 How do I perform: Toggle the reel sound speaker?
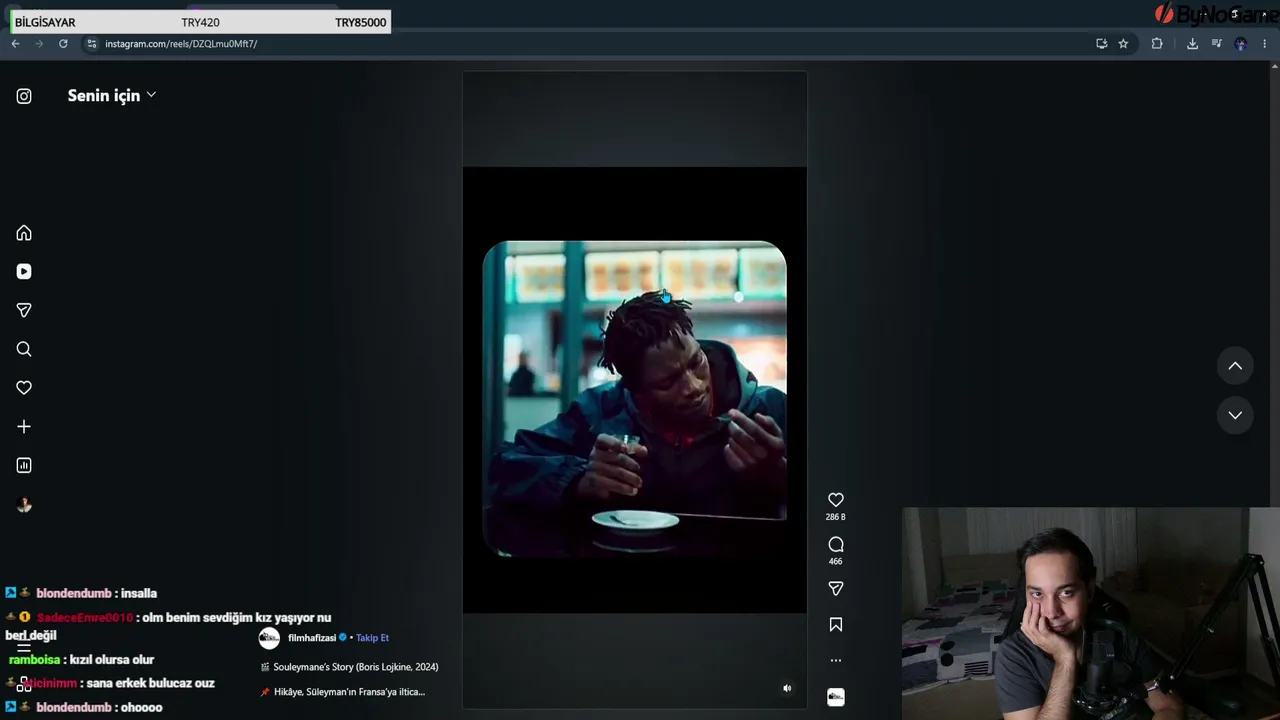787,688
